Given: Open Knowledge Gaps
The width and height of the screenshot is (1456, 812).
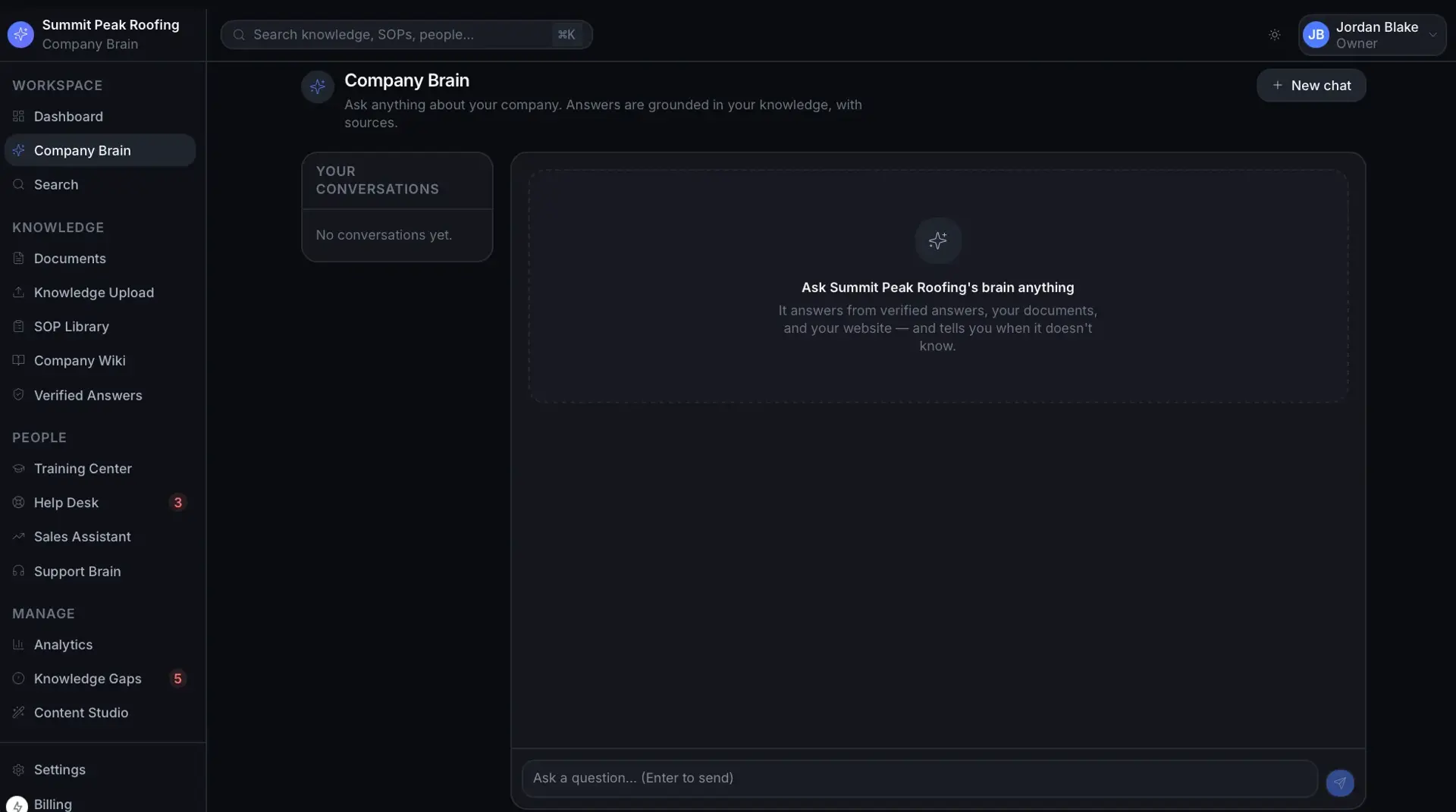Looking at the screenshot, I should [x=100, y=678].
